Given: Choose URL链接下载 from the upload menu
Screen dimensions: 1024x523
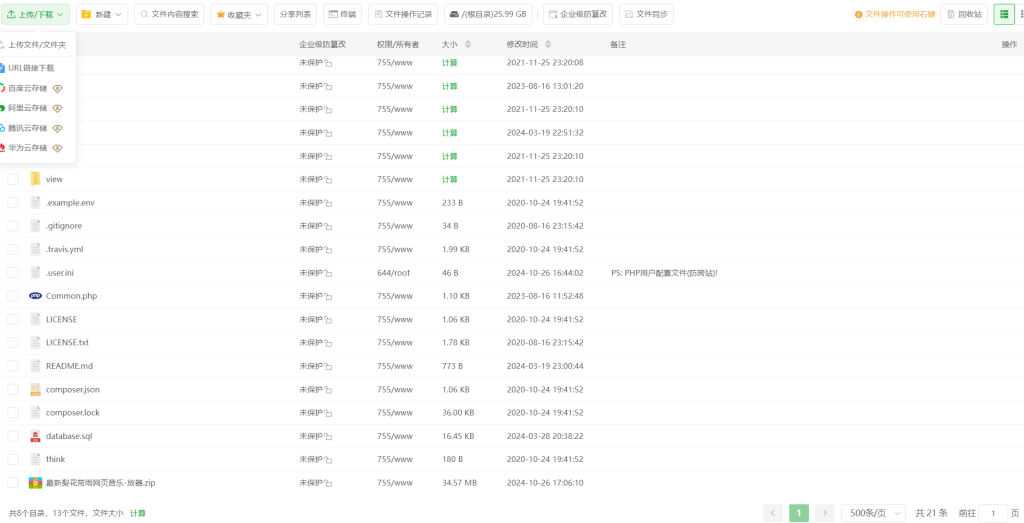Looking at the screenshot, I should pyautogui.click(x=31, y=68).
